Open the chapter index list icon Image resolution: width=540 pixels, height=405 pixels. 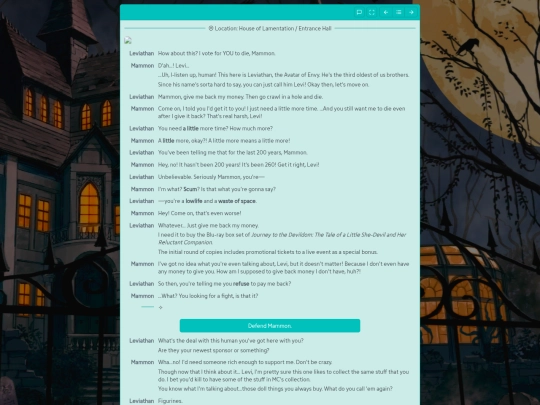coord(398,12)
